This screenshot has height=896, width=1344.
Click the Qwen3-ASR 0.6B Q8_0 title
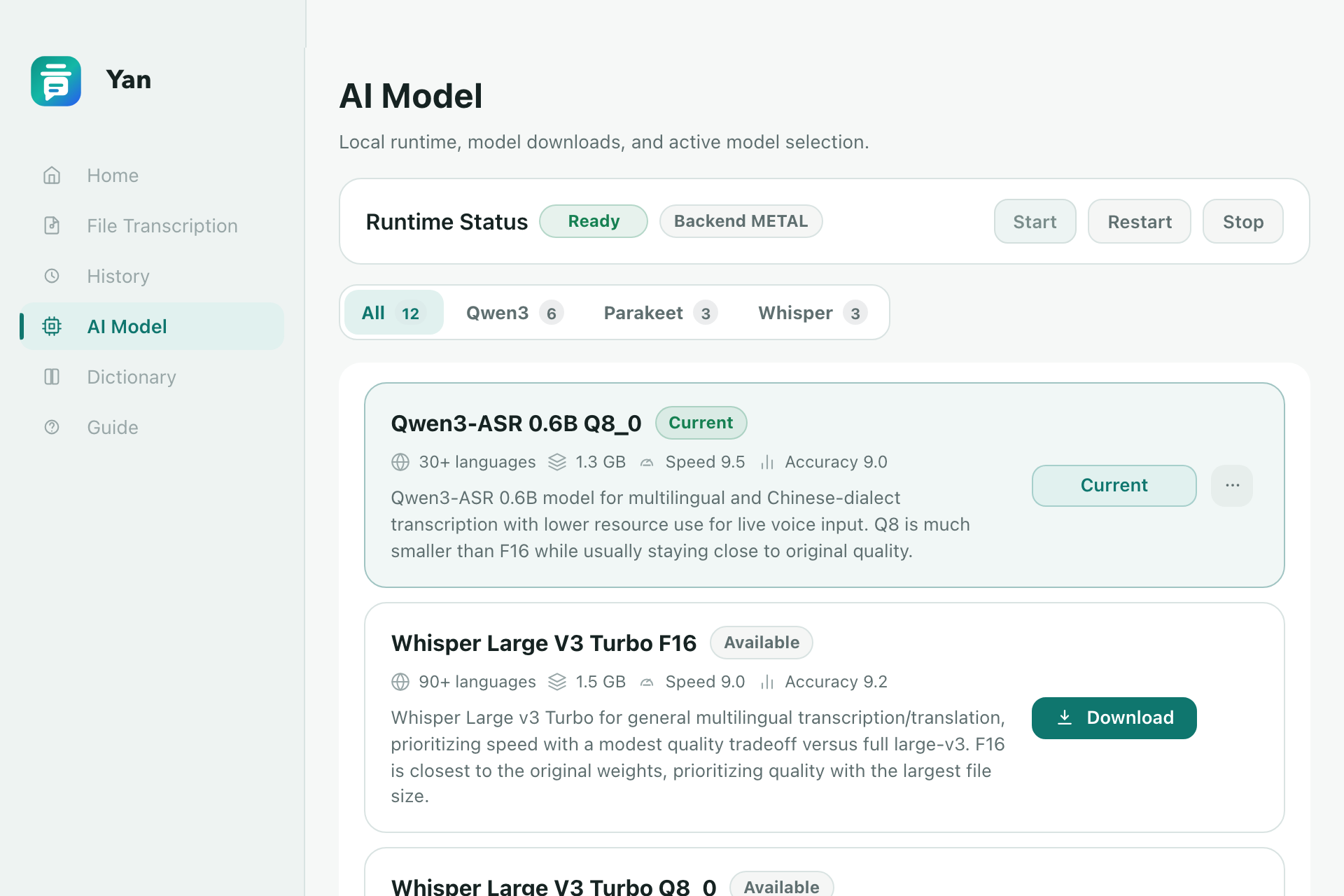516,423
